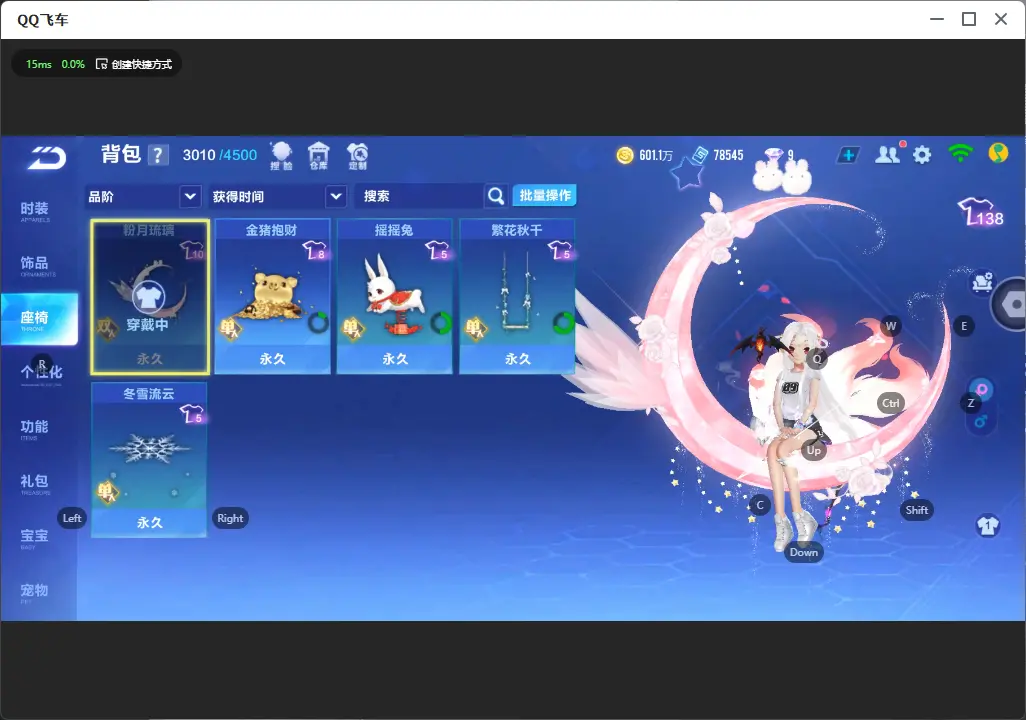Click the Left key hint button
The image size is (1026, 720).
coord(72,518)
